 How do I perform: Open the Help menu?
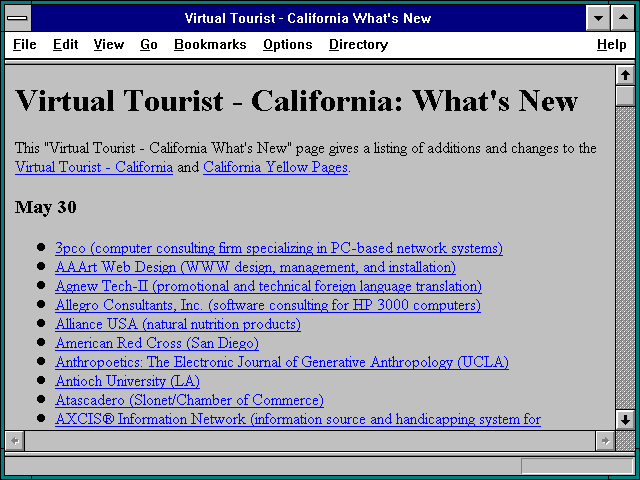coord(611,44)
